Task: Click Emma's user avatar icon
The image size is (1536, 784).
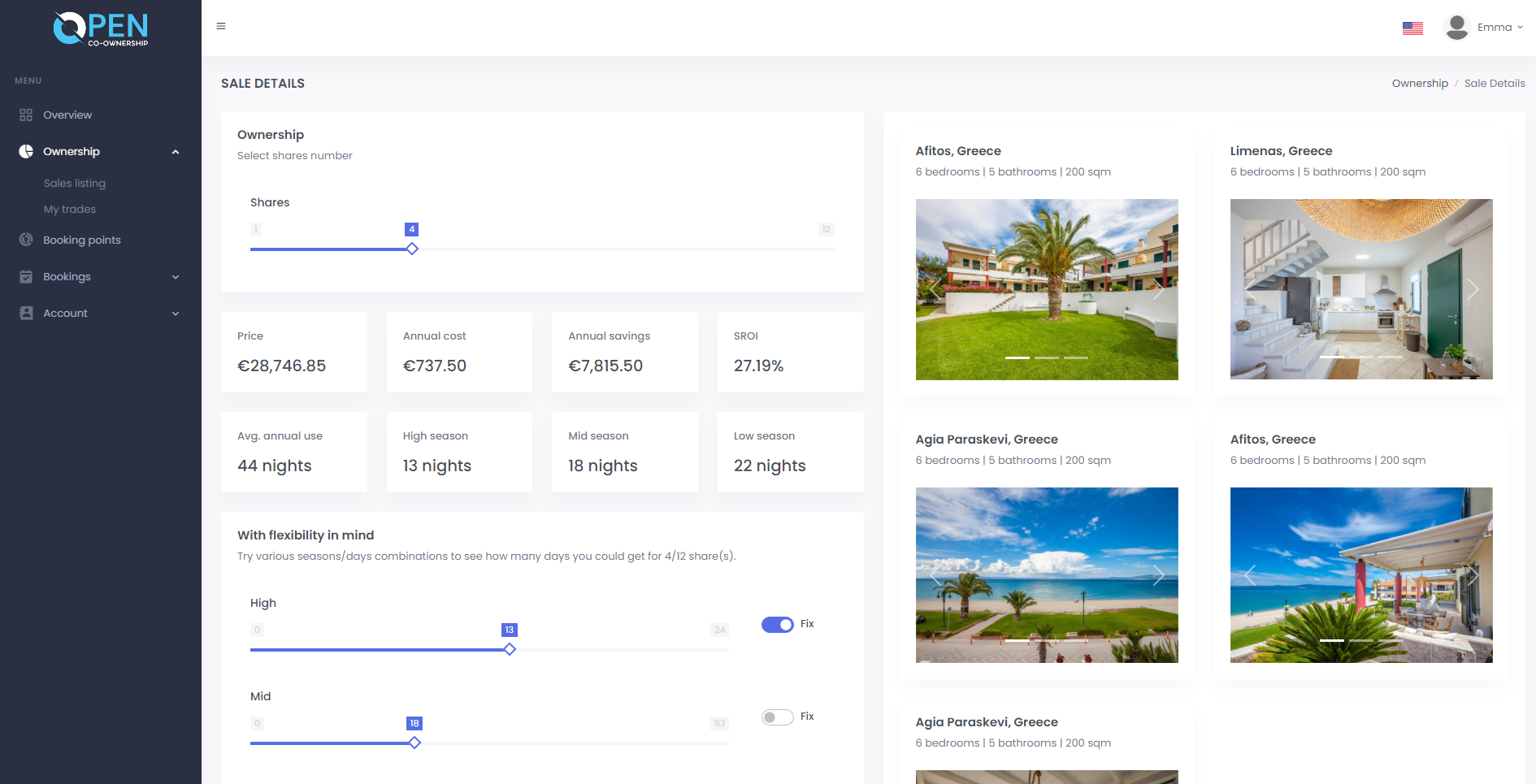Action: tap(1456, 28)
